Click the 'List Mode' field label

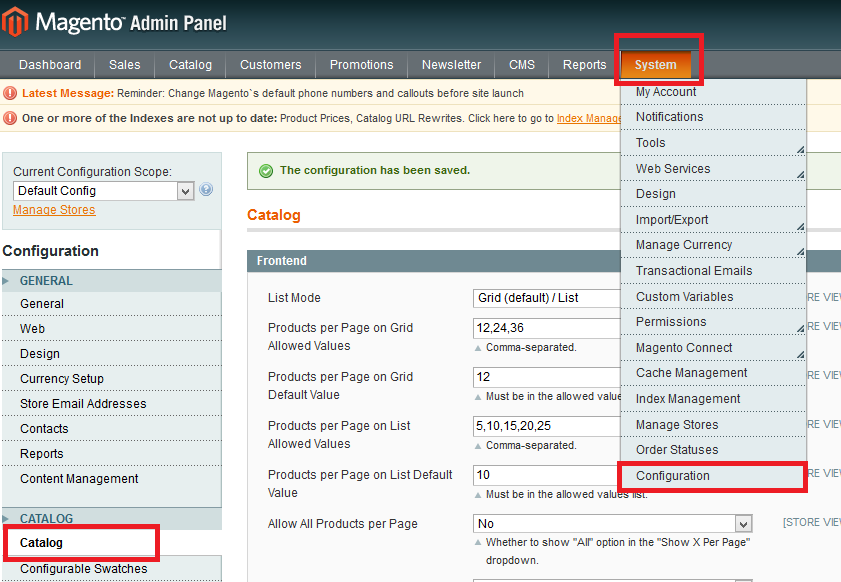[x=294, y=298]
